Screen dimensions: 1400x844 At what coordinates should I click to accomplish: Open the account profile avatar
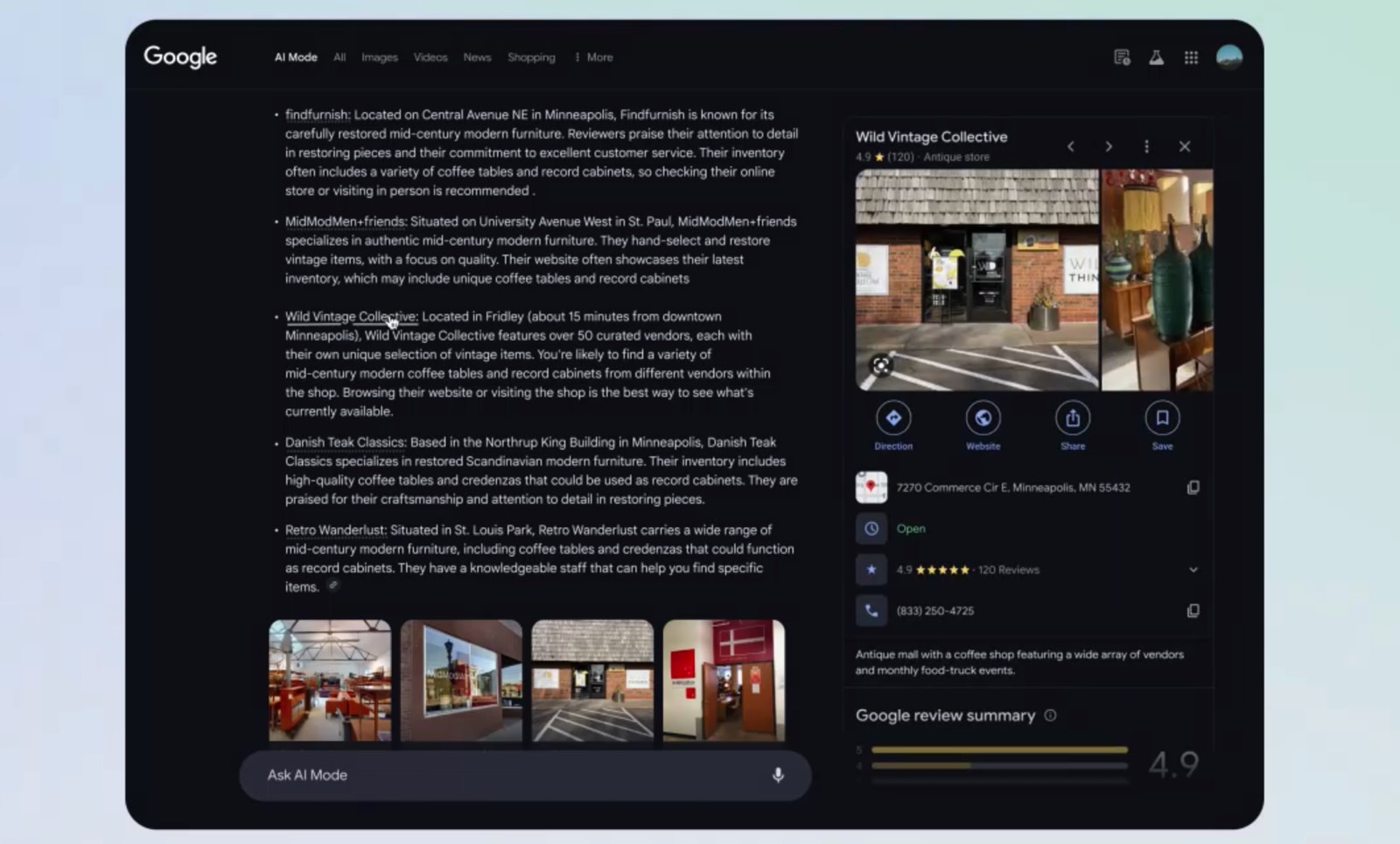(x=1229, y=57)
